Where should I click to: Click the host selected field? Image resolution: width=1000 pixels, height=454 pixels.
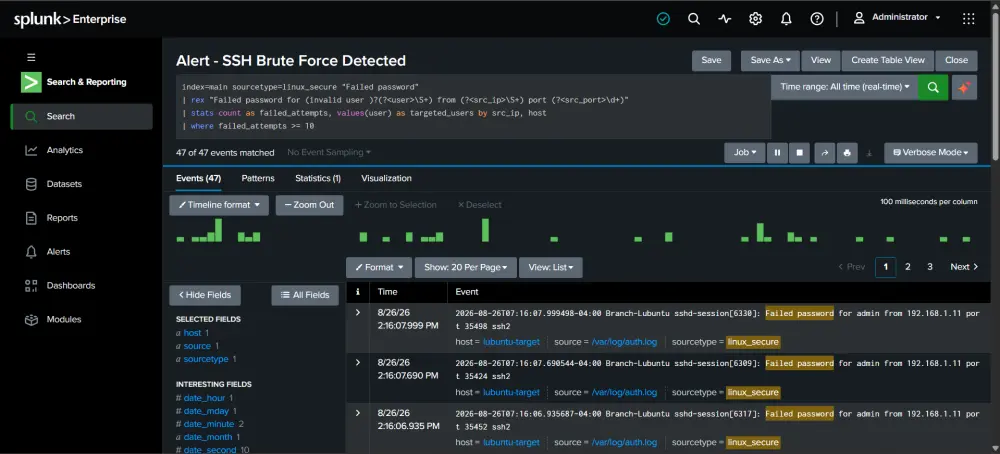192,333
